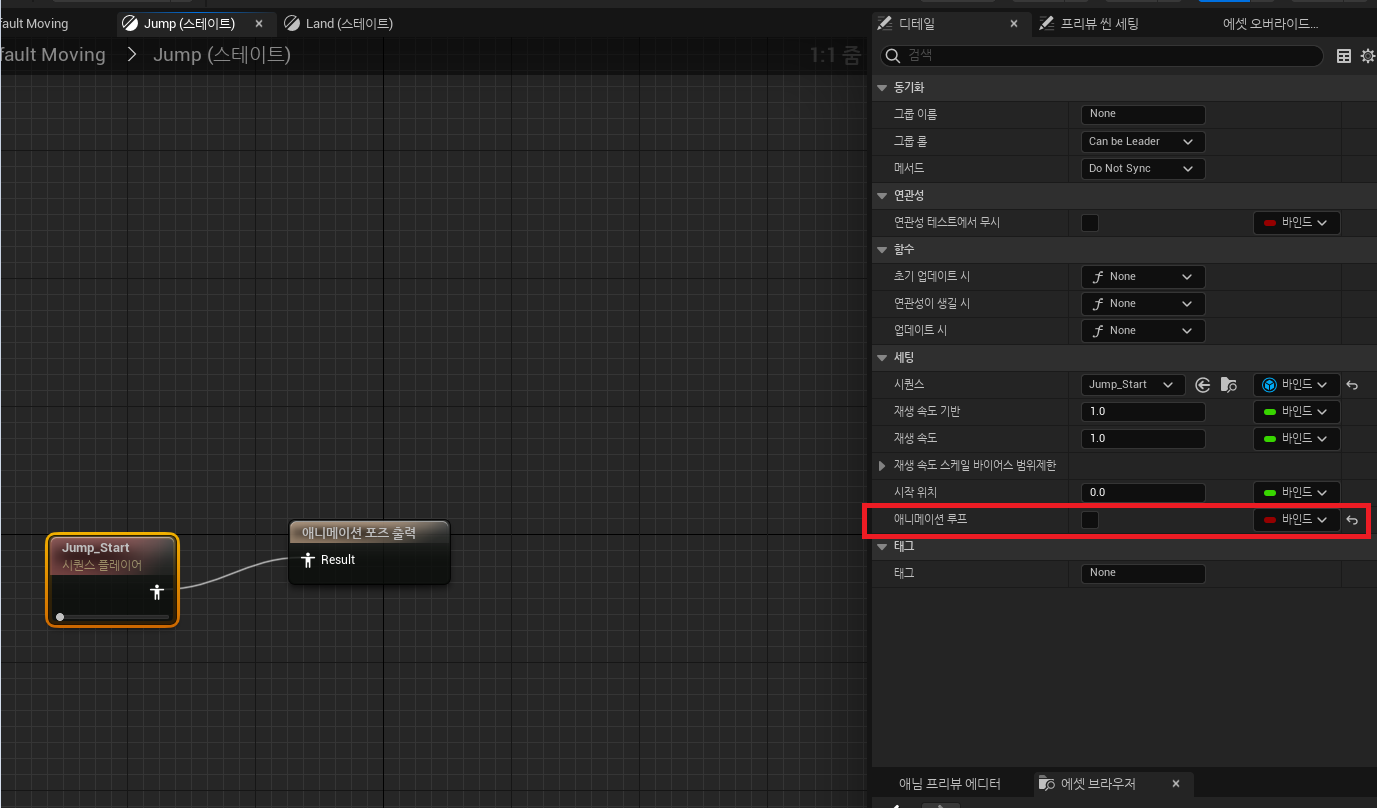Click the Default Moving breadcrumb link
Screen dimensions: 1377x808
(53, 55)
